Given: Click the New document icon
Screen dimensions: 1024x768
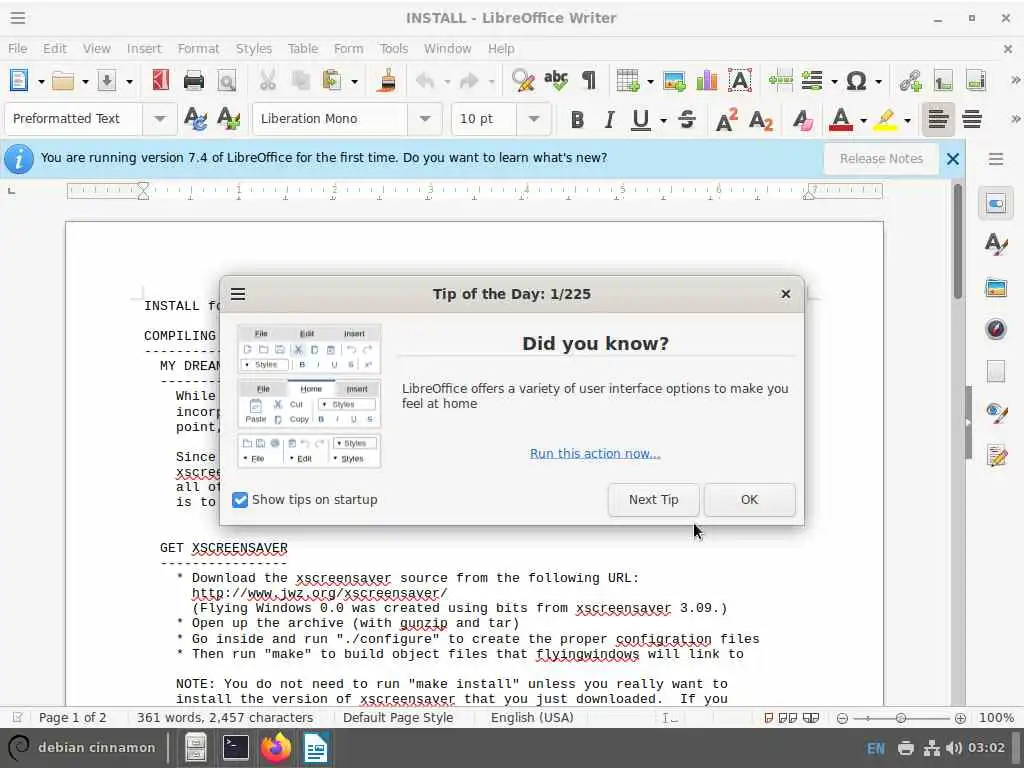Looking at the screenshot, I should click(x=19, y=80).
